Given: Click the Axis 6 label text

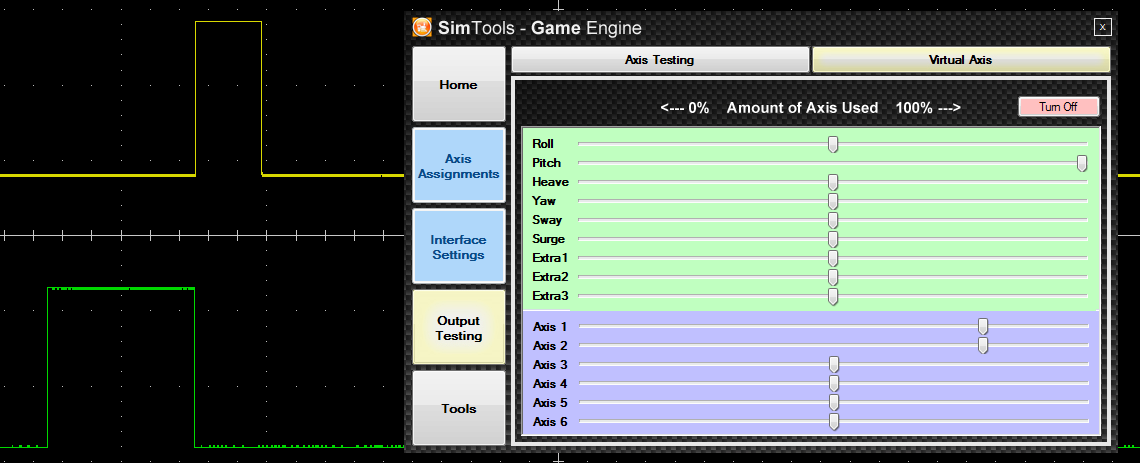Looking at the screenshot, I should pos(550,422).
